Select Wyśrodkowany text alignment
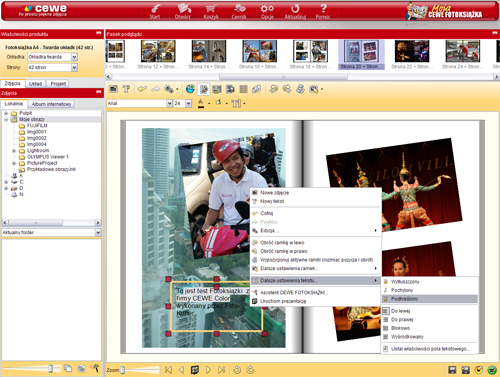The image size is (500, 377). [x=430, y=337]
